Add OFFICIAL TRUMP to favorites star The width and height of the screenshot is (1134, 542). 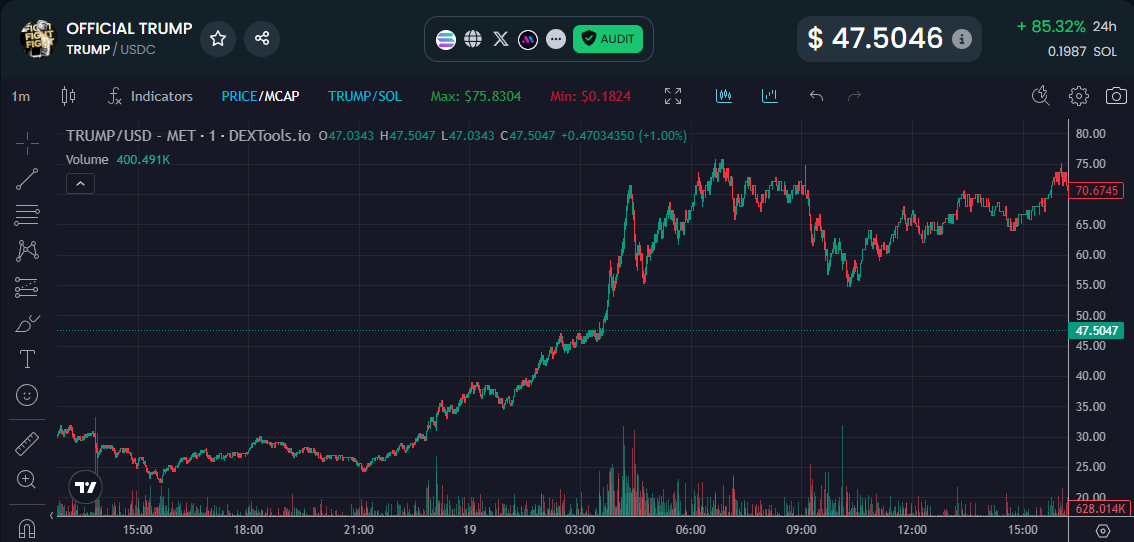218,38
